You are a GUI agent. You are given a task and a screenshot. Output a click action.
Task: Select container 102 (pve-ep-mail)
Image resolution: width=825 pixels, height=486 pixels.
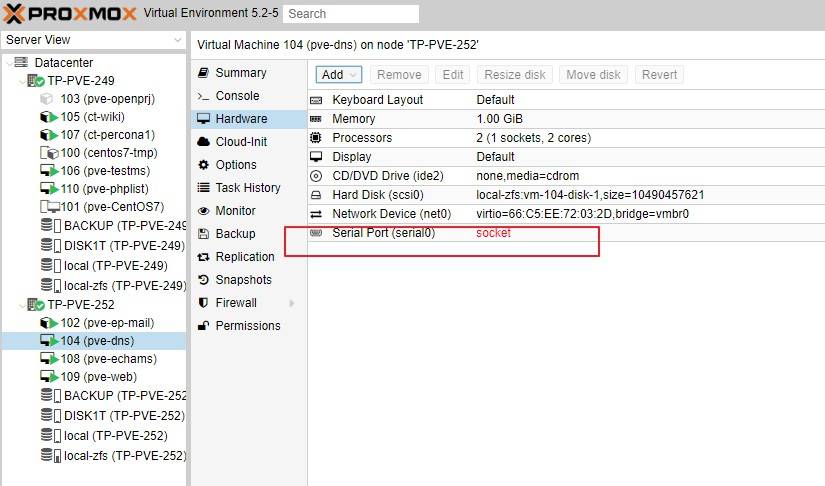click(x=107, y=323)
